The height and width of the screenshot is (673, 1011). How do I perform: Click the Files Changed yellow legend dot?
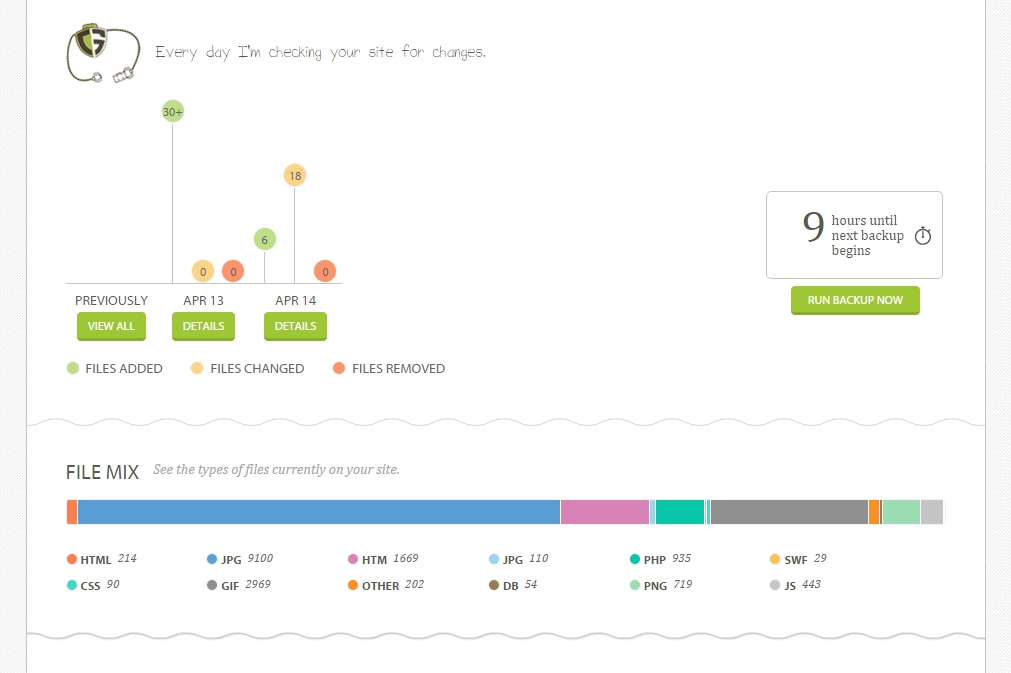(197, 368)
